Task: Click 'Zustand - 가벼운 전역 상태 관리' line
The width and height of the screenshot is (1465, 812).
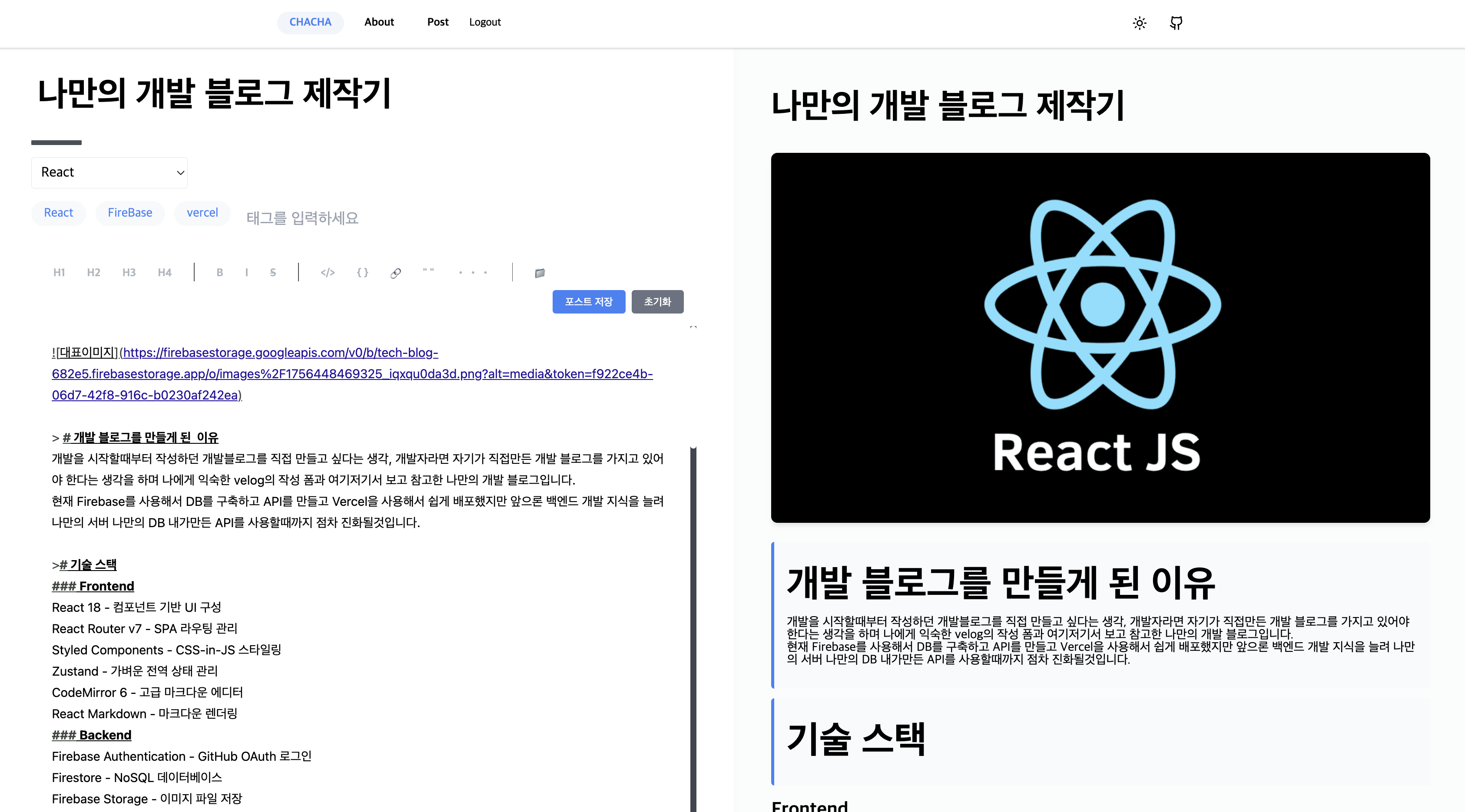Action: (135, 671)
